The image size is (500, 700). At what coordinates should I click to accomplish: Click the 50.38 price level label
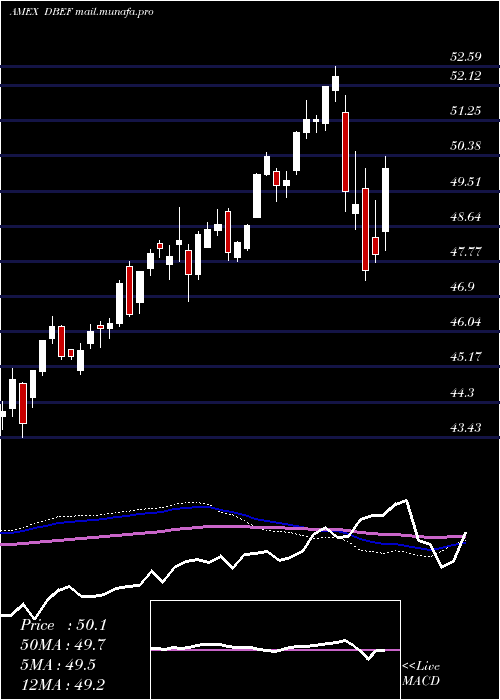[x=466, y=146]
